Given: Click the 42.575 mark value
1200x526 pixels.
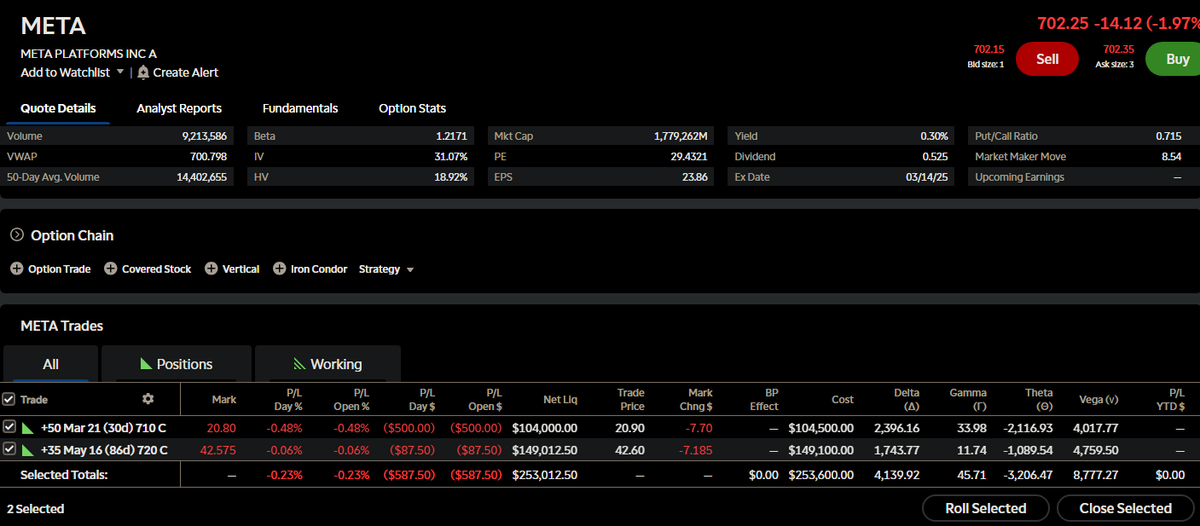Looking at the screenshot, I should click(x=217, y=450).
